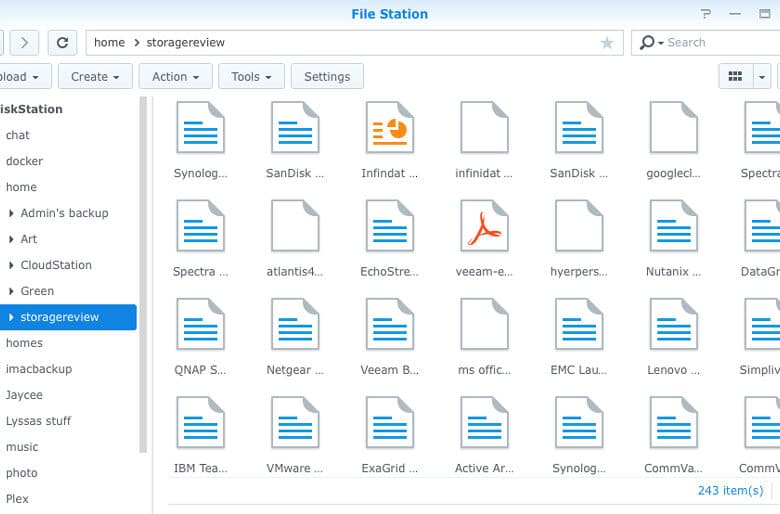Select the Netgear document icon
Viewport: 780px width, 514px height.
(295, 324)
